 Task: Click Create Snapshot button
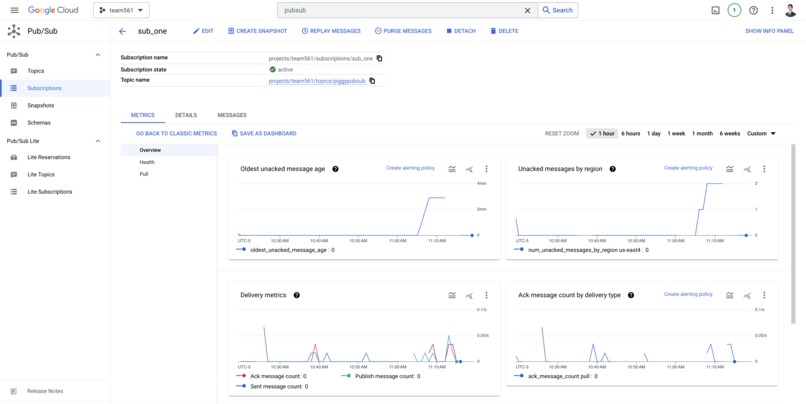pos(258,31)
